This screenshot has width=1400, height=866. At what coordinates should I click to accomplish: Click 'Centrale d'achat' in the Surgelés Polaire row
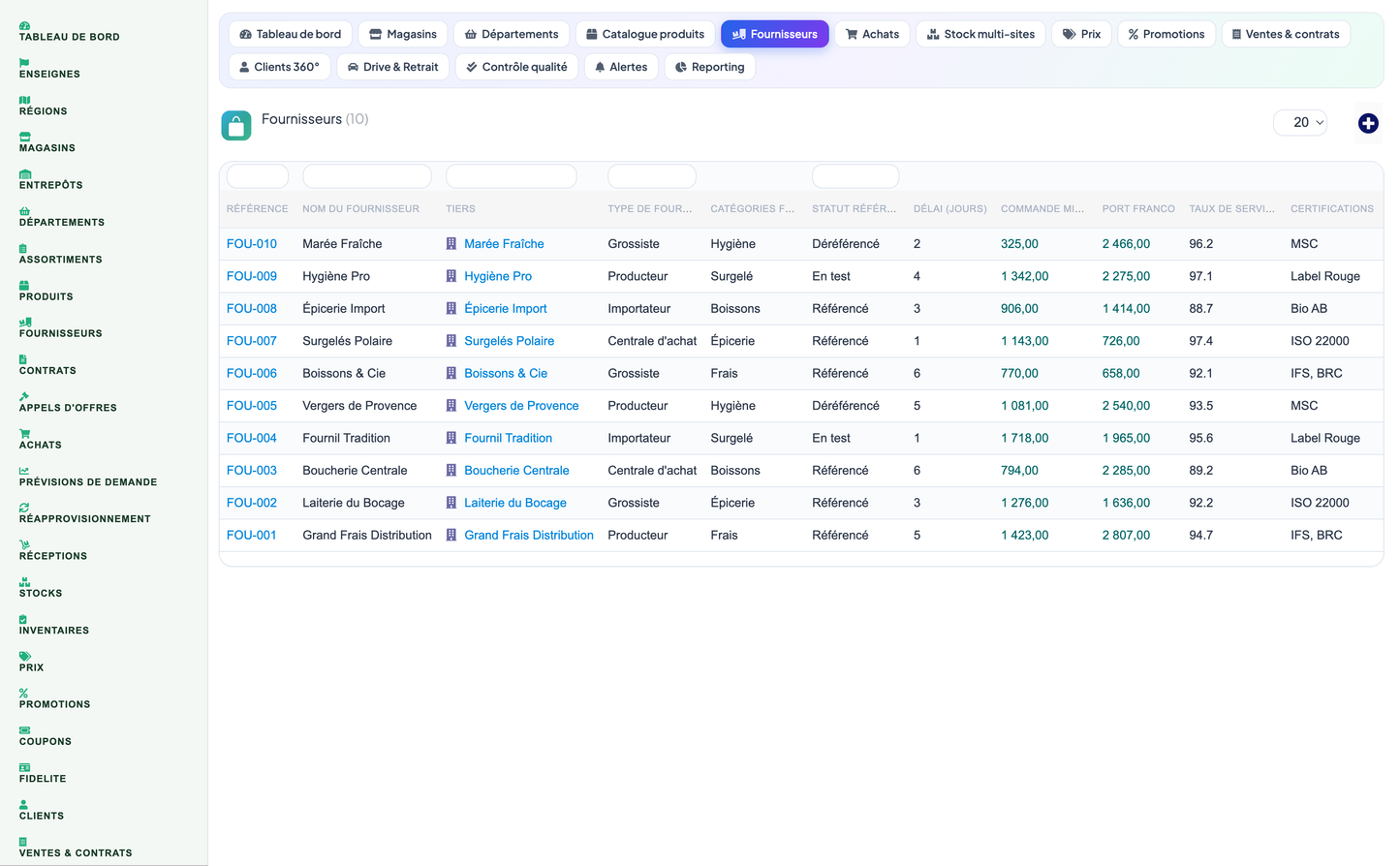(652, 341)
